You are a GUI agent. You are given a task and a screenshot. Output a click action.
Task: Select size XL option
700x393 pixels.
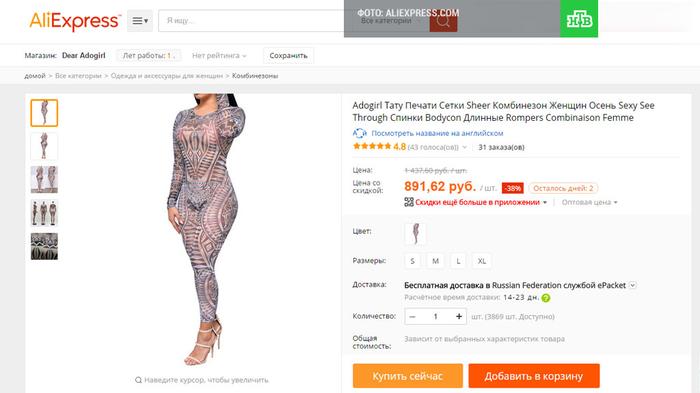tap(482, 261)
